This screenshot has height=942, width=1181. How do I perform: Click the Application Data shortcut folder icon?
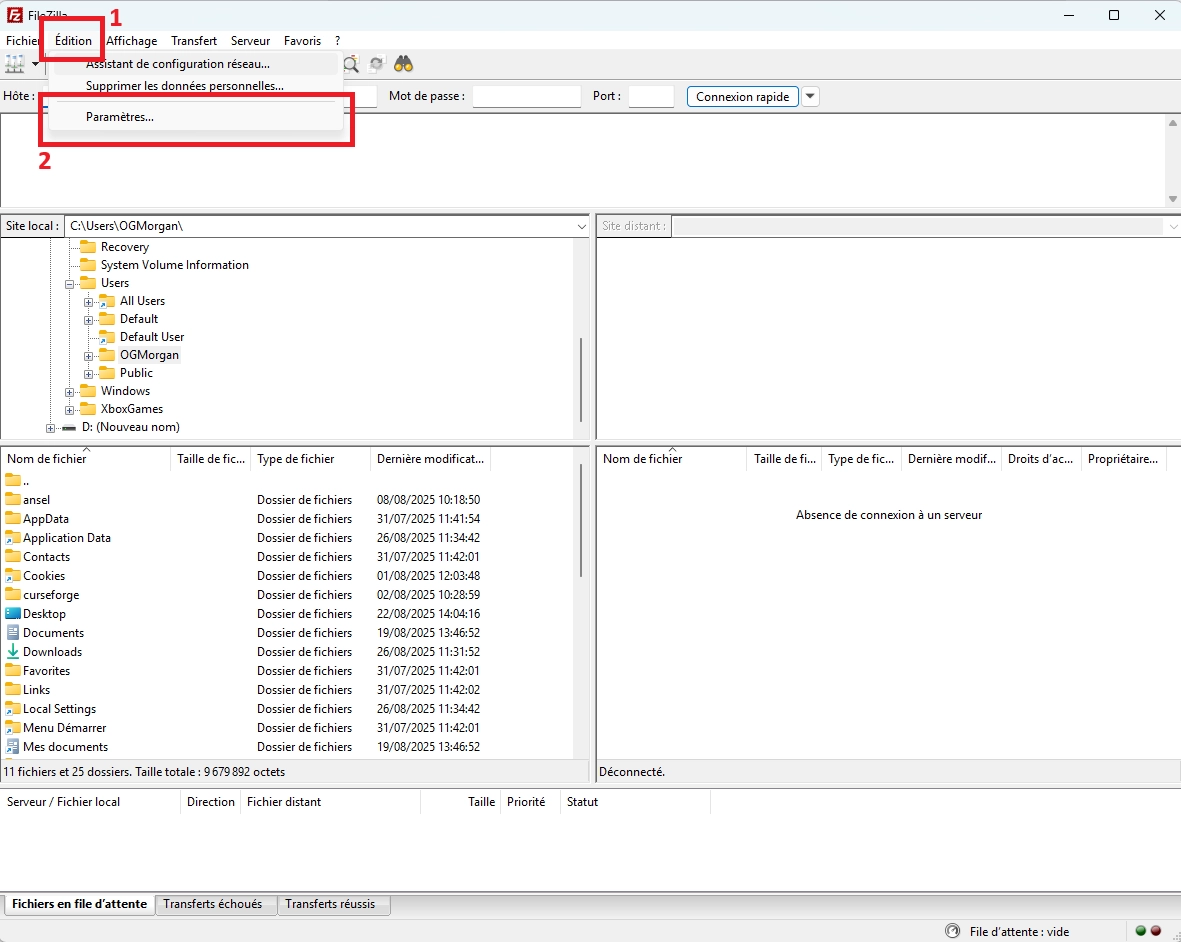coord(13,538)
